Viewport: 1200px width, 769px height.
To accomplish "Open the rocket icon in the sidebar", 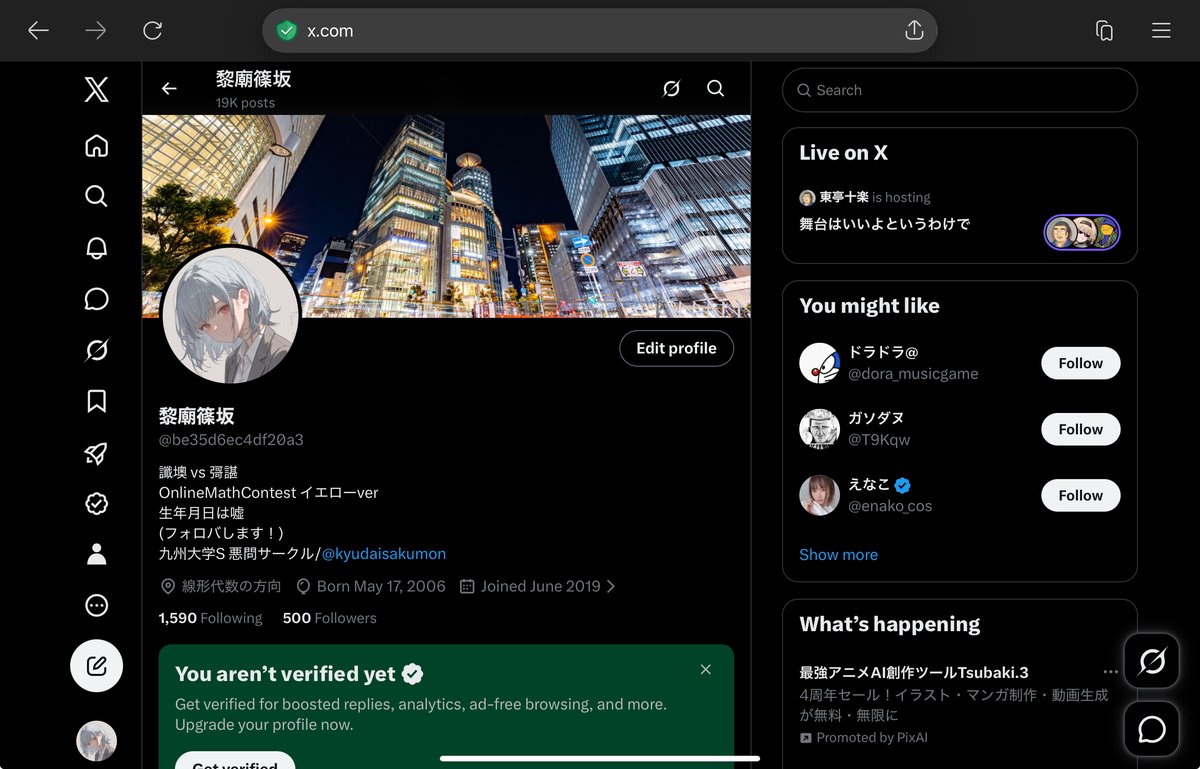I will pyautogui.click(x=96, y=453).
